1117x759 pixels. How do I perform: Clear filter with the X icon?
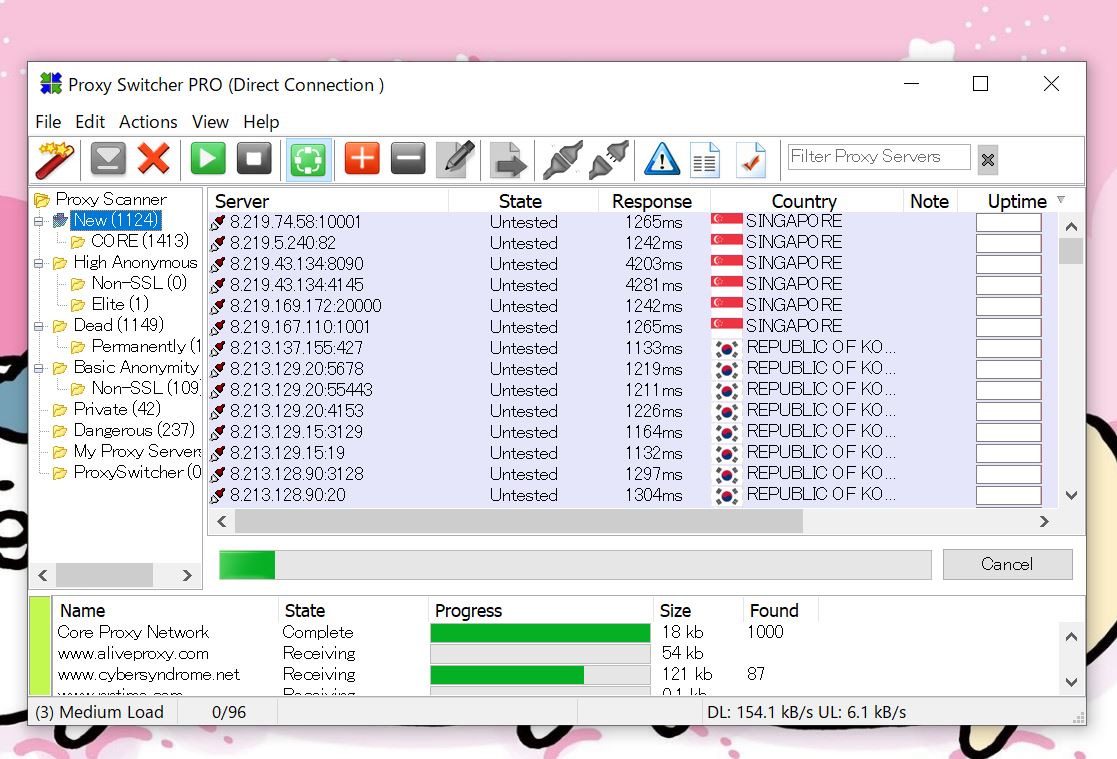pyautogui.click(x=987, y=160)
